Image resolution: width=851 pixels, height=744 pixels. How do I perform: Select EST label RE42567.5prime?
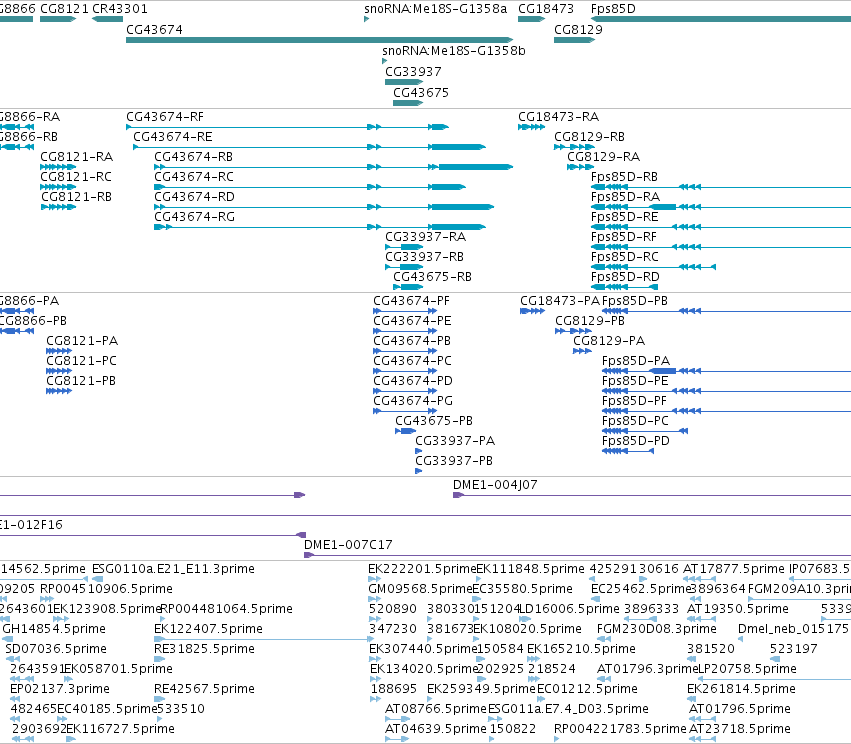205,689
